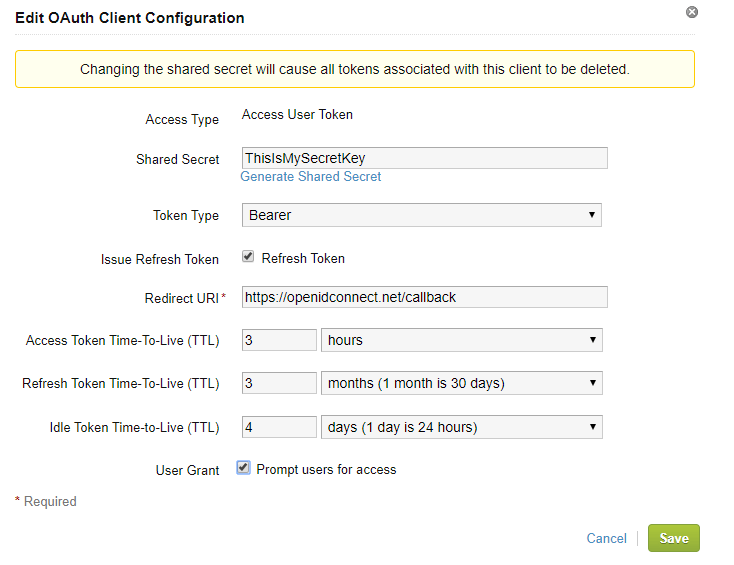This screenshot has height=565, width=734.
Task: Click the Cancel link
Action: pyautogui.click(x=606, y=538)
